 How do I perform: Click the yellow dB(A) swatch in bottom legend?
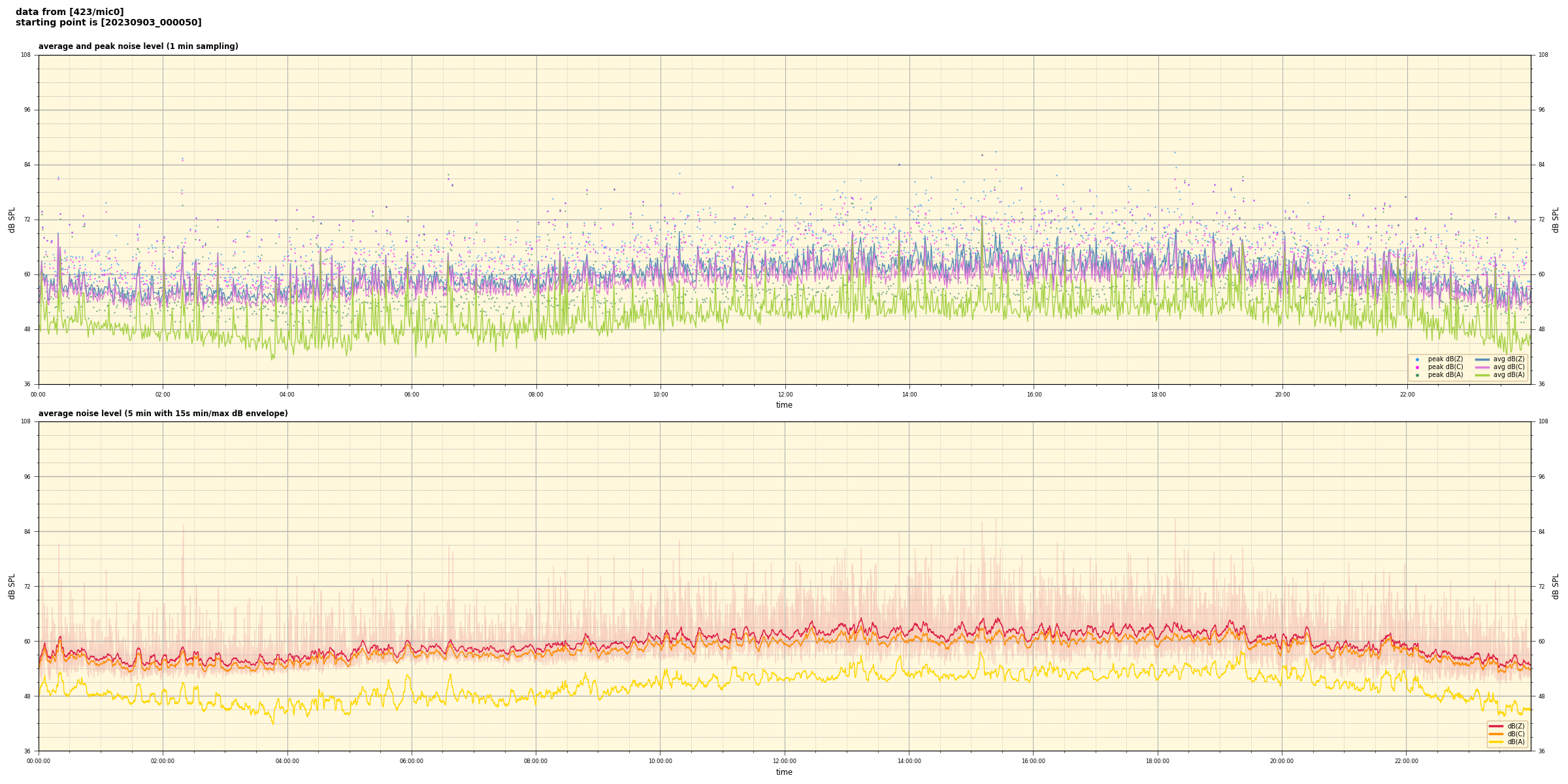1496,742
